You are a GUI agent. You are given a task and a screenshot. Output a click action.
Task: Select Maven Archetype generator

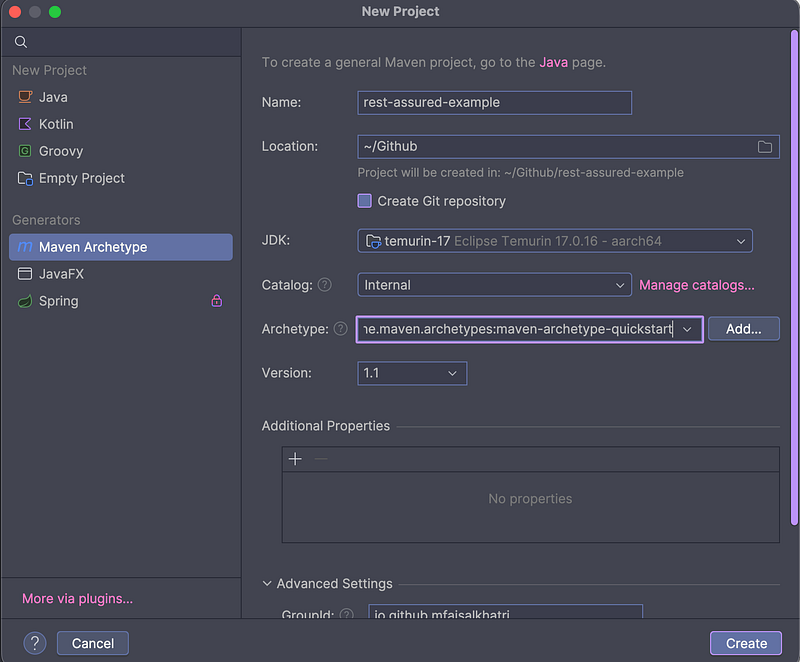coord(121,247)
